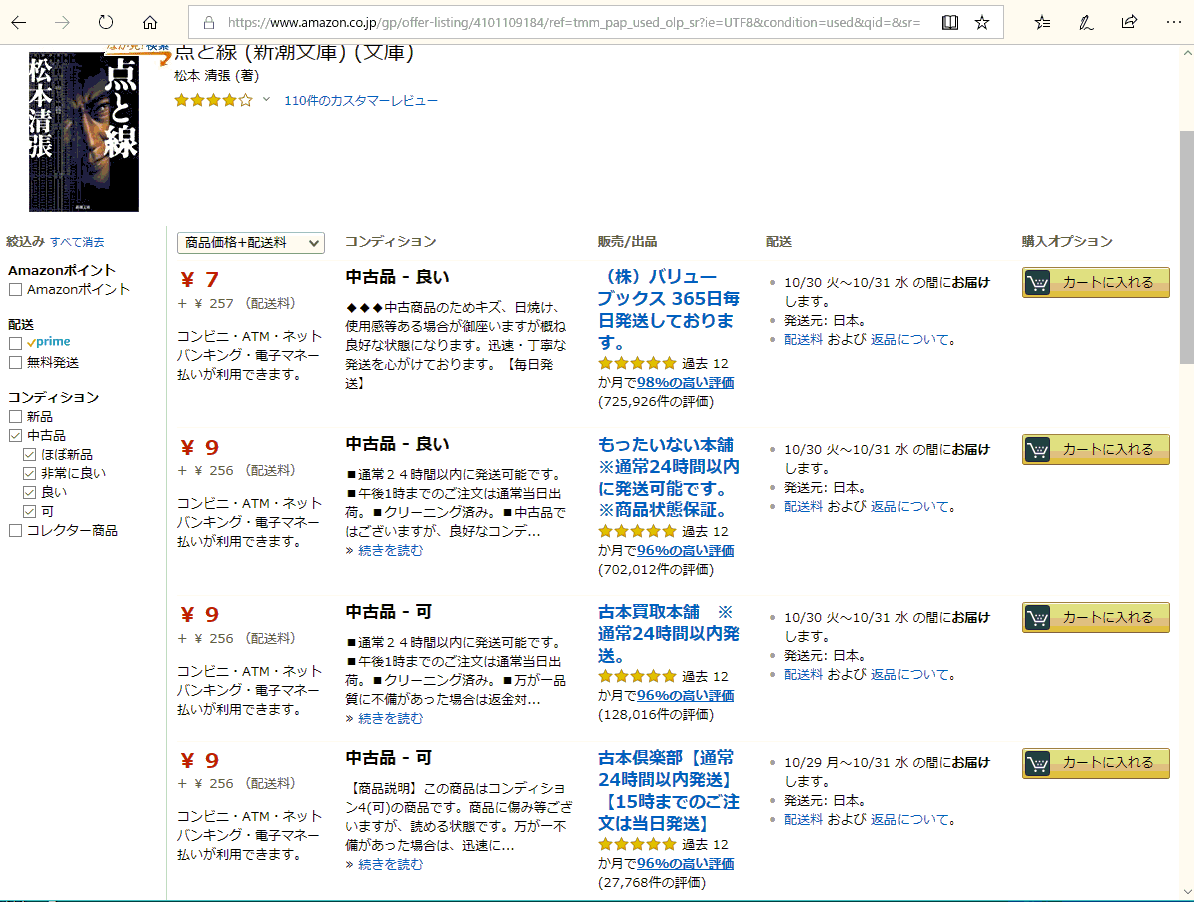Click 配送料 link in もったいない本舗 row
The height and width of the screenshot is (902, 1194).
click(x=803, y=507)
